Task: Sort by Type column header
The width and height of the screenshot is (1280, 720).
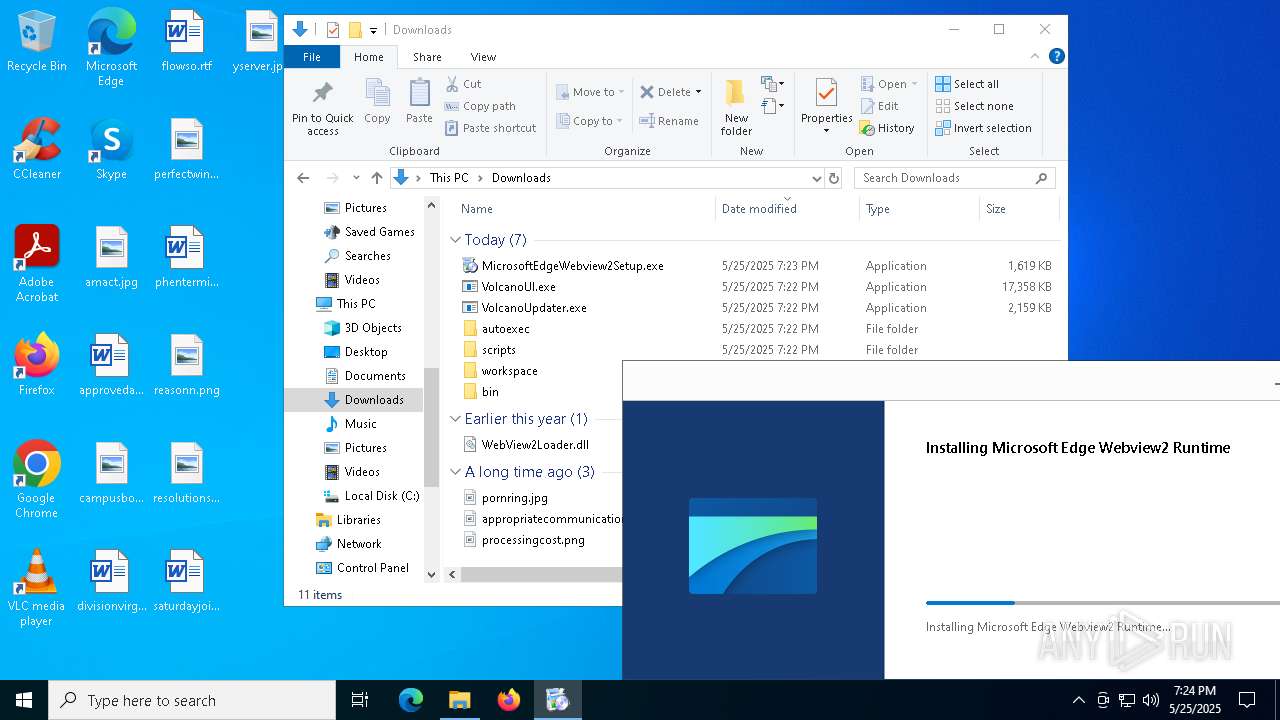Action: pos(919,209)
